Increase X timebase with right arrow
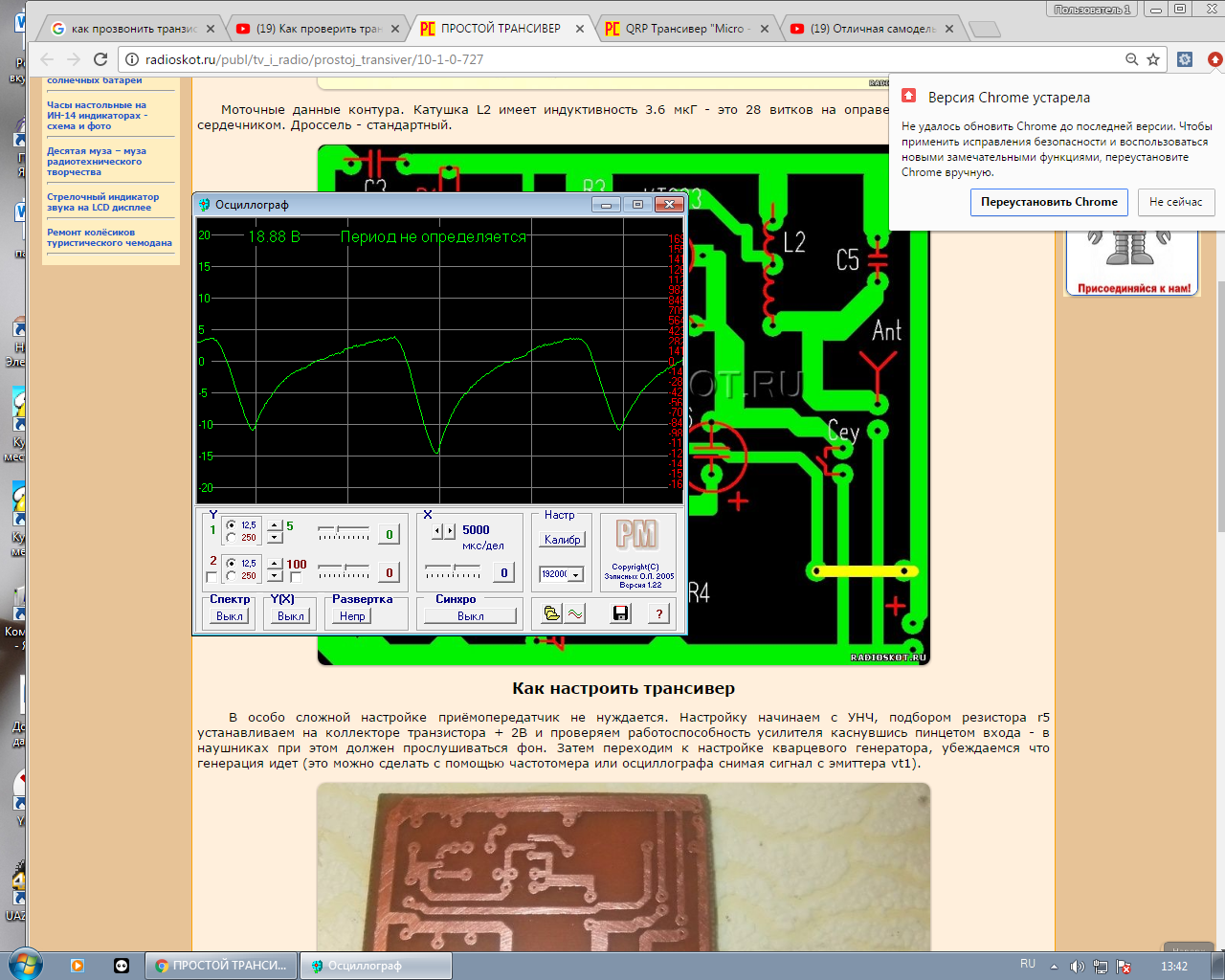Viewport: 1225px width, 980px height. 450,530
